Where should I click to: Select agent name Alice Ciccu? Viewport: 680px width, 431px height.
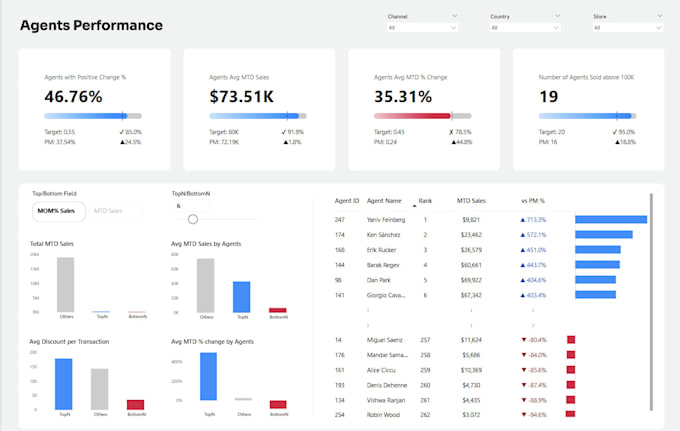tap(381, 370)
